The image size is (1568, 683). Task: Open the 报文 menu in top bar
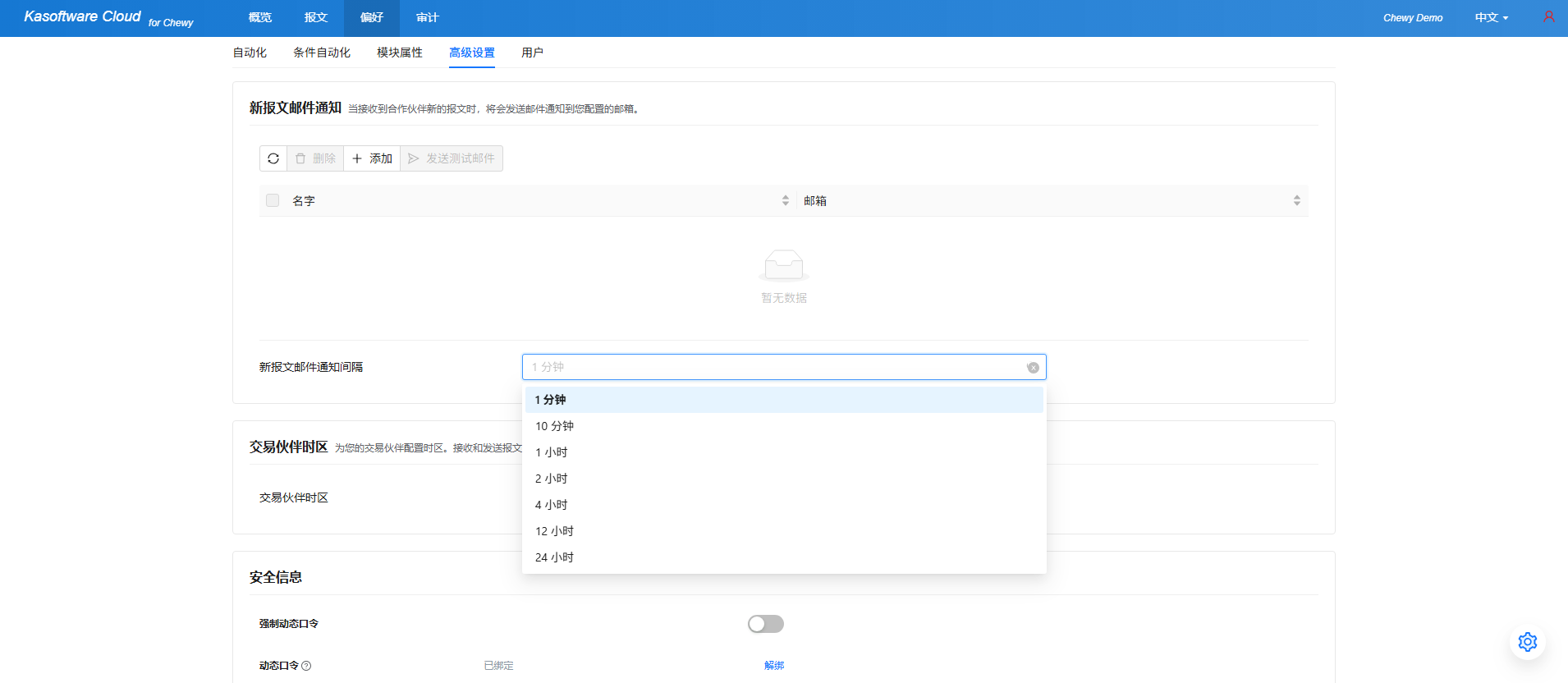(316, 18)
